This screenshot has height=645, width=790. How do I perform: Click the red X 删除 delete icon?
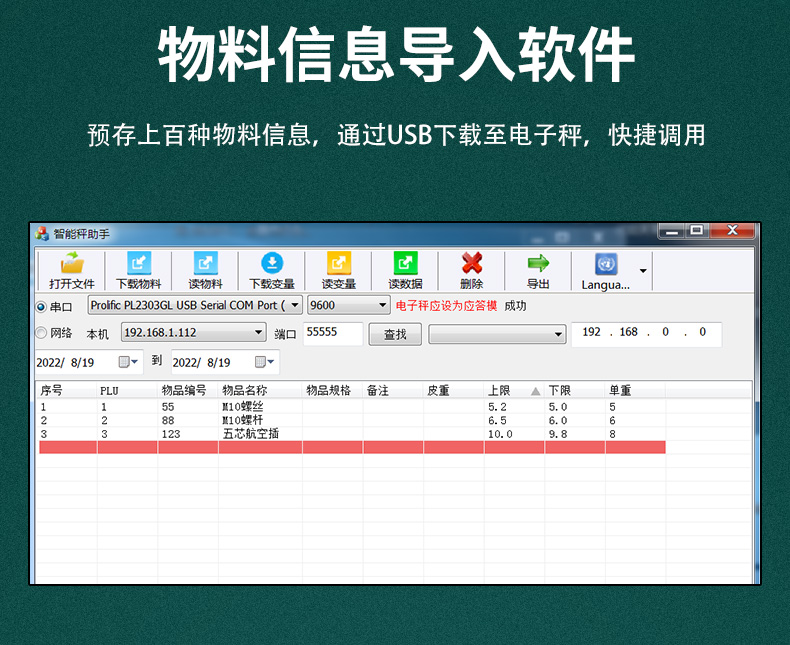coord(471,263)
